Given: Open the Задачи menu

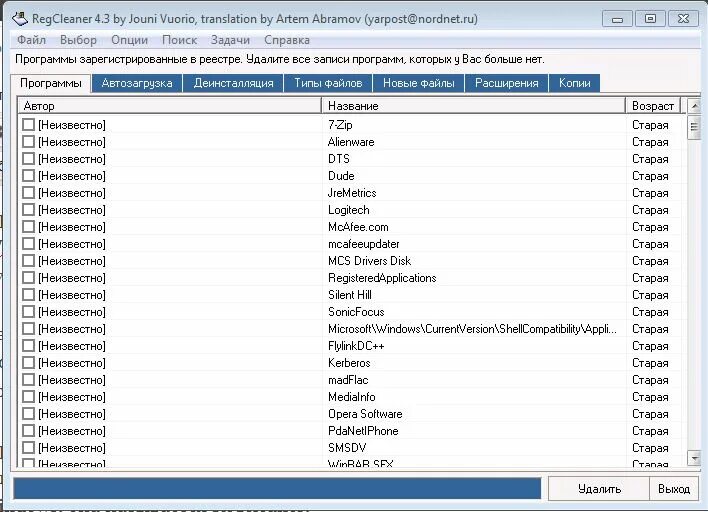Looking at the screenshot, I should click(x=230, y=40).
